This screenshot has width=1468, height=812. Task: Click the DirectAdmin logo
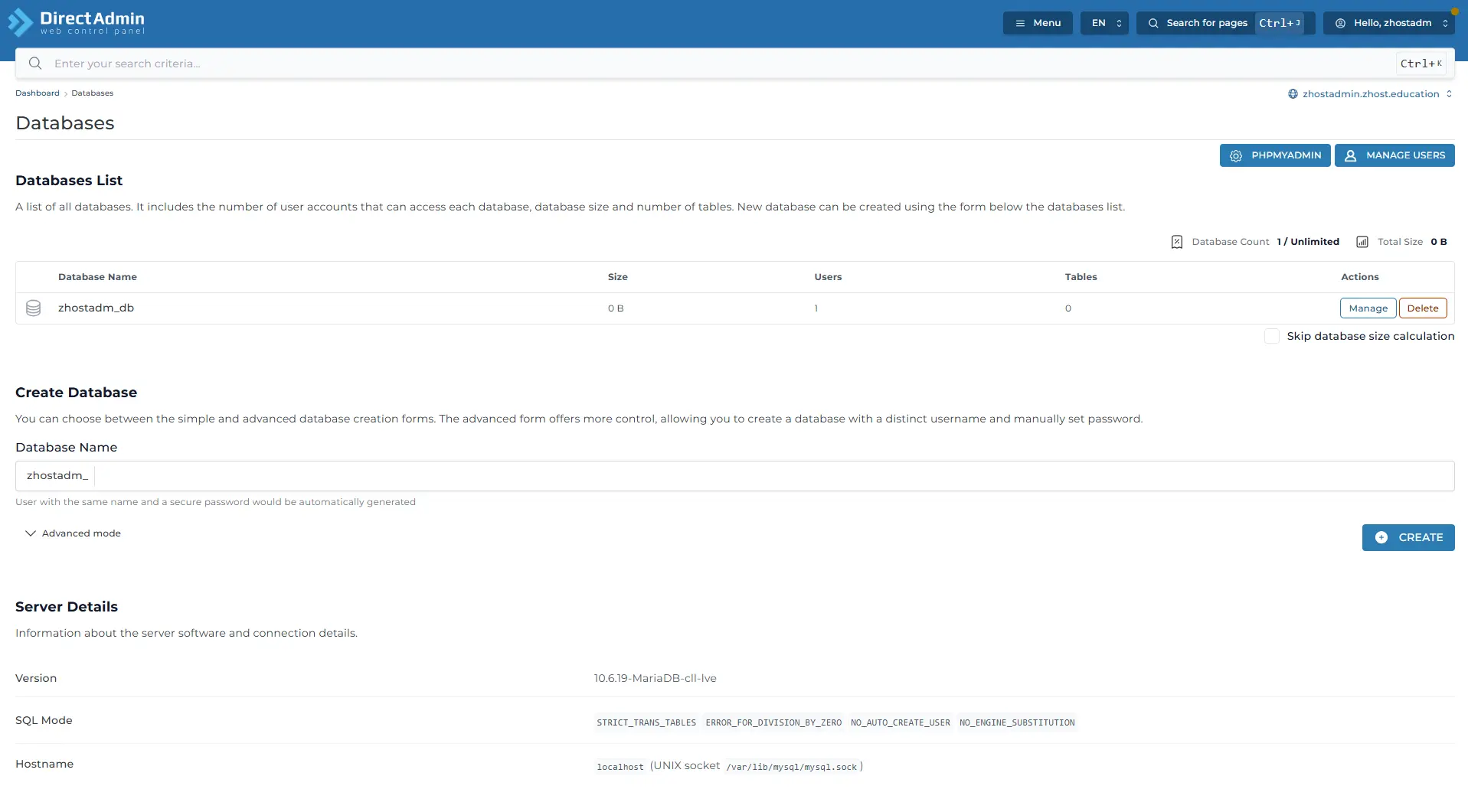point(77,22)
